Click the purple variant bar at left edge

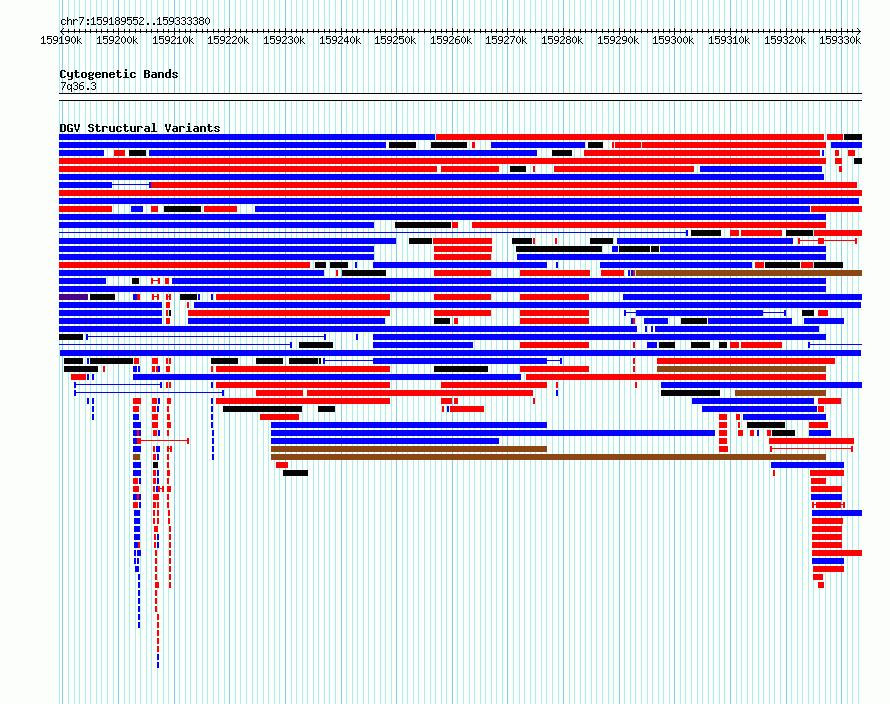pyautogui.click(x=74, y=297)
